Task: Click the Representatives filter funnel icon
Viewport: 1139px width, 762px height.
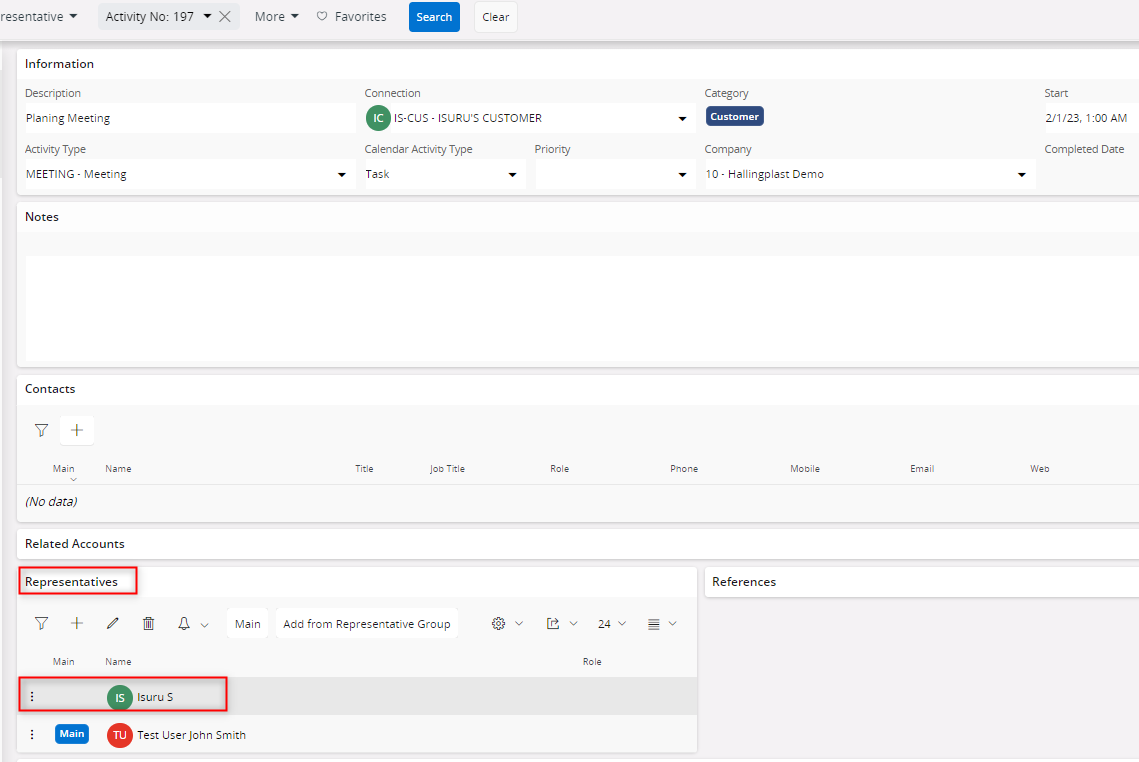Action: 41,623
